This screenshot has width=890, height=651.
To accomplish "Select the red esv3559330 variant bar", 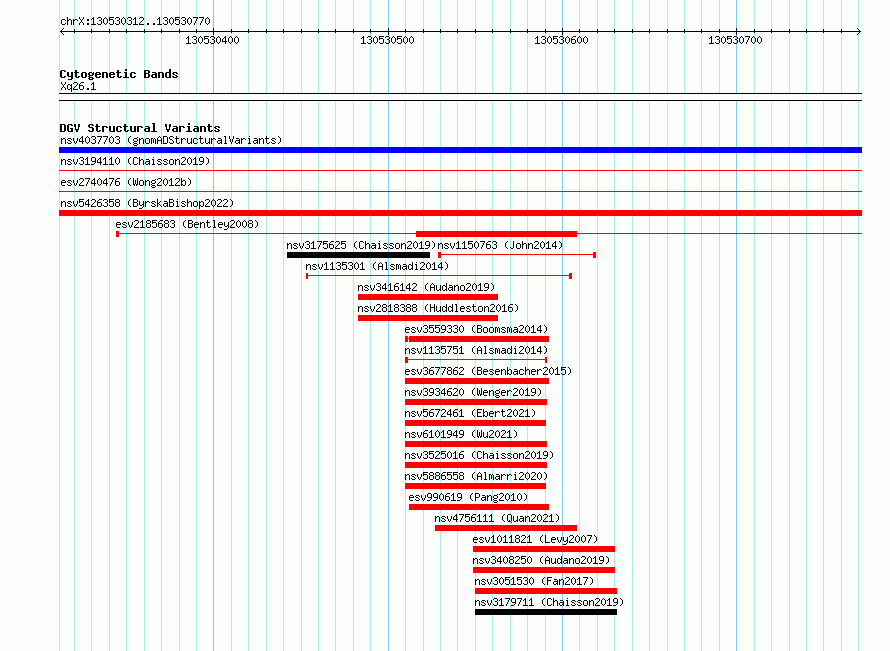I will coord(477,339).
